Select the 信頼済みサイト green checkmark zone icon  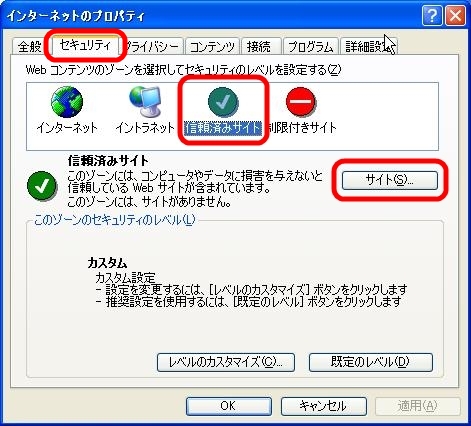223,101
